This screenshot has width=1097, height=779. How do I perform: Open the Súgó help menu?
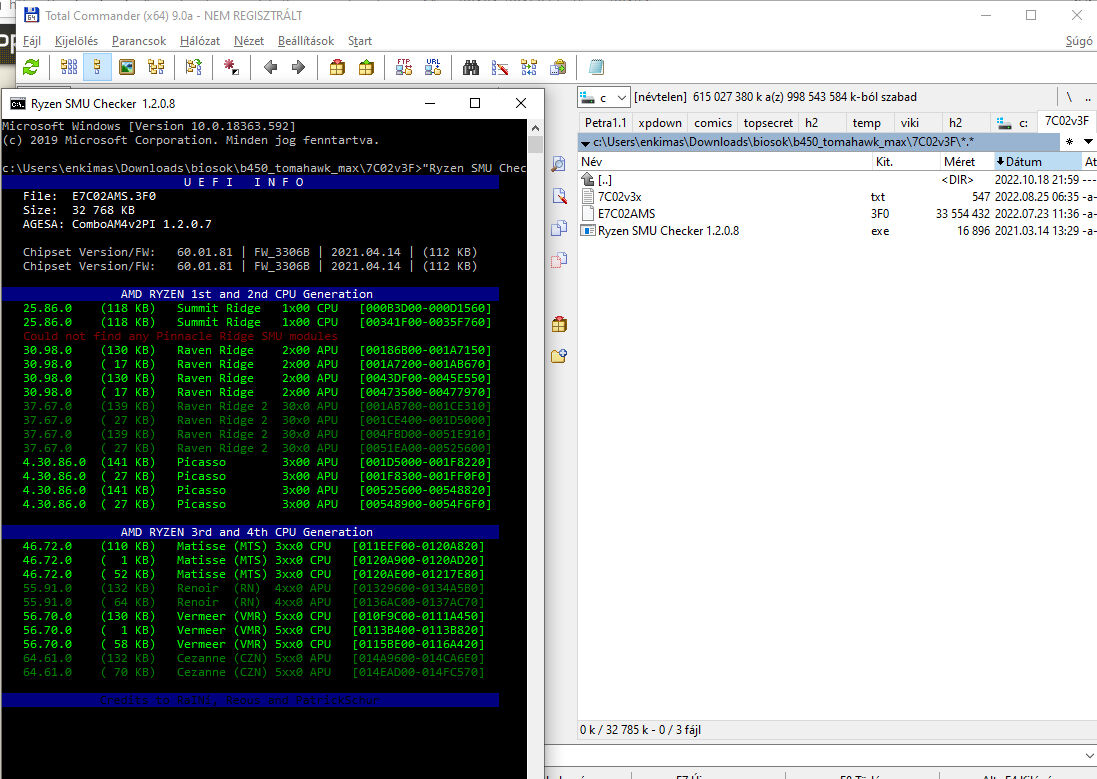[x=1079, y=41]
